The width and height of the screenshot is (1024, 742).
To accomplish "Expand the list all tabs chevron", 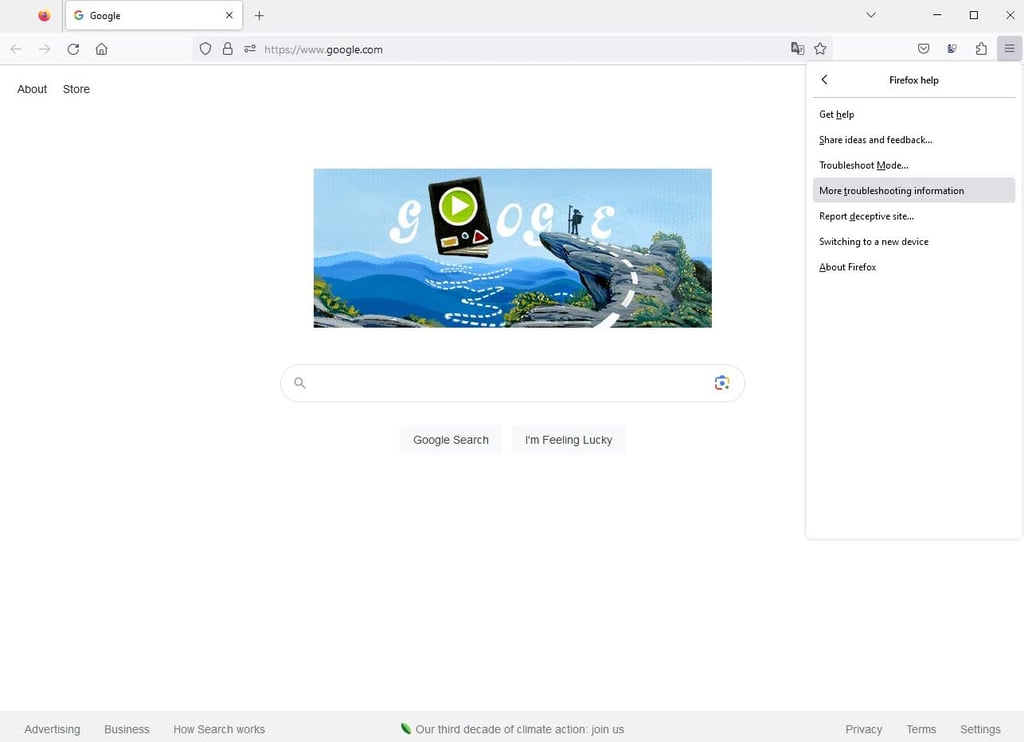I will click(871, 15).
